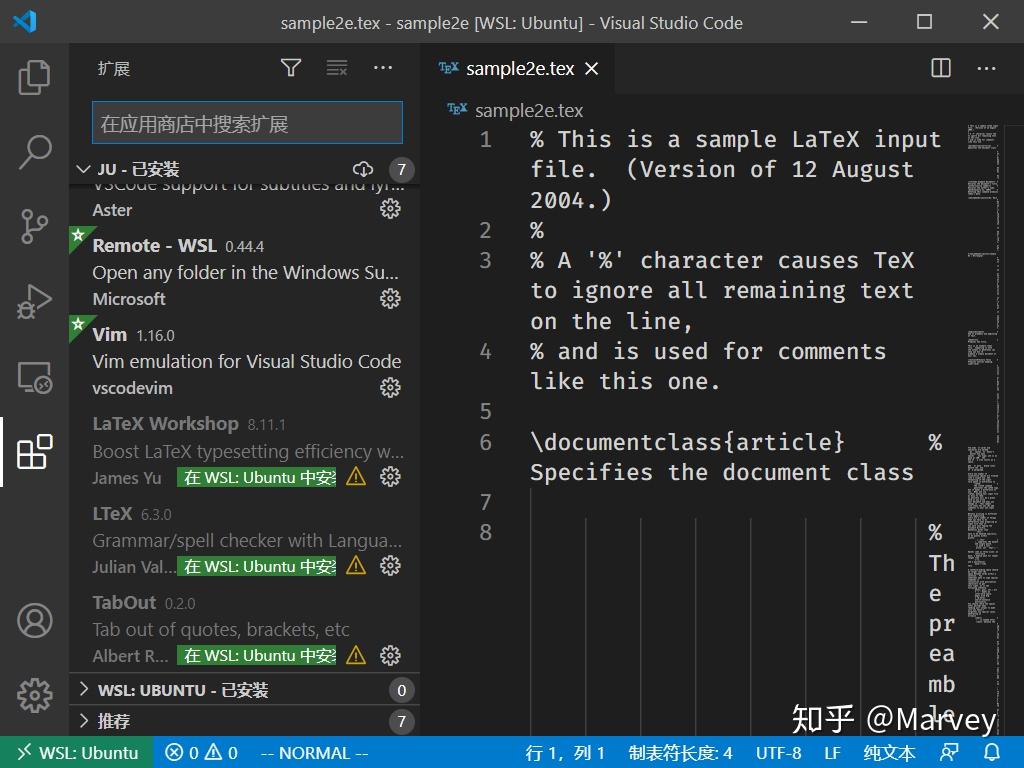Open the Manage gear in activity bar
Screen dimensions: 1024x768
click(35, 695)
